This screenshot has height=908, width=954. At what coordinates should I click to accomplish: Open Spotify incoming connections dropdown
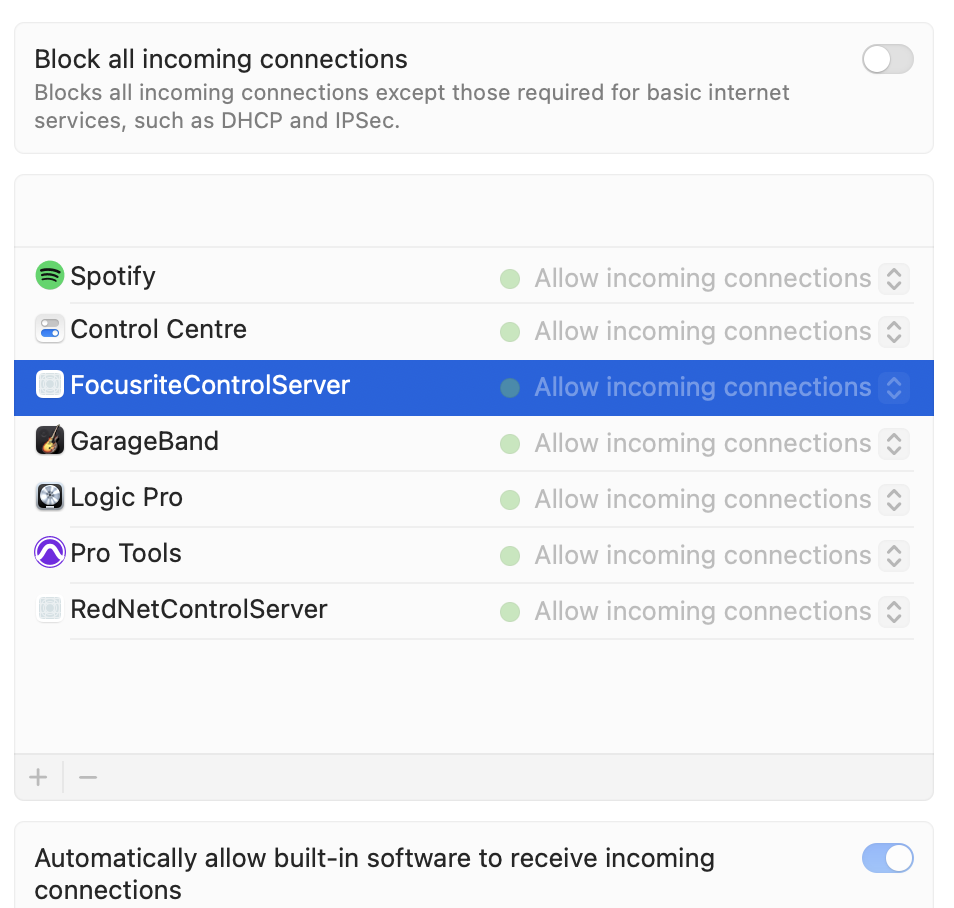coord(894,278)
